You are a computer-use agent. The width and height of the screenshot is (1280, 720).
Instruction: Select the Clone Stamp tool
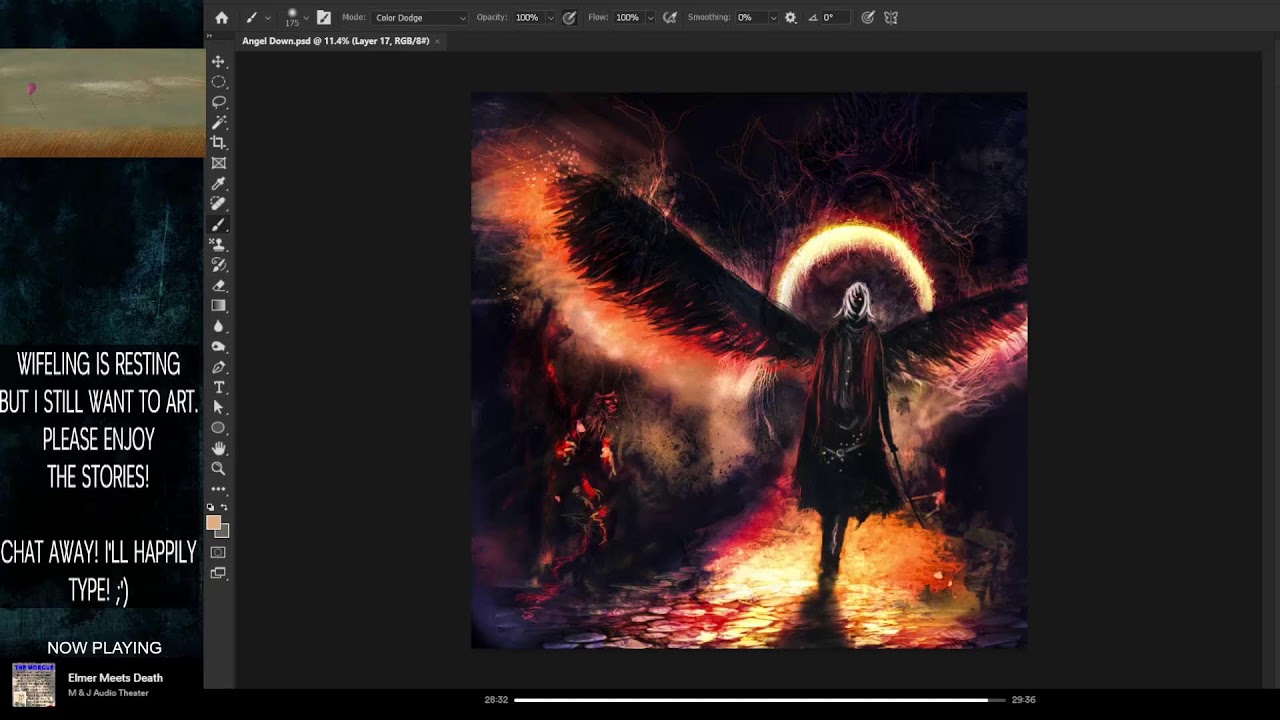218,245
